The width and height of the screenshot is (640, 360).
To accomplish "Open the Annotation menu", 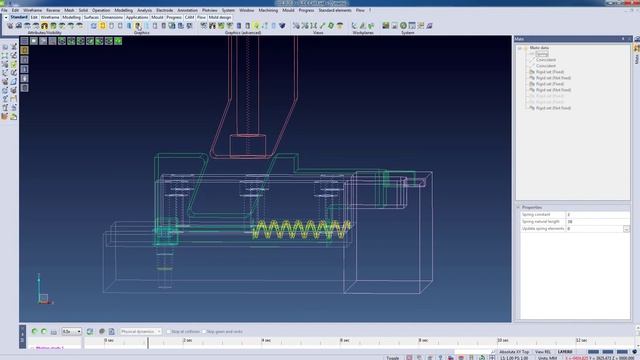I will pyautogui.click(x=187, y=10).
